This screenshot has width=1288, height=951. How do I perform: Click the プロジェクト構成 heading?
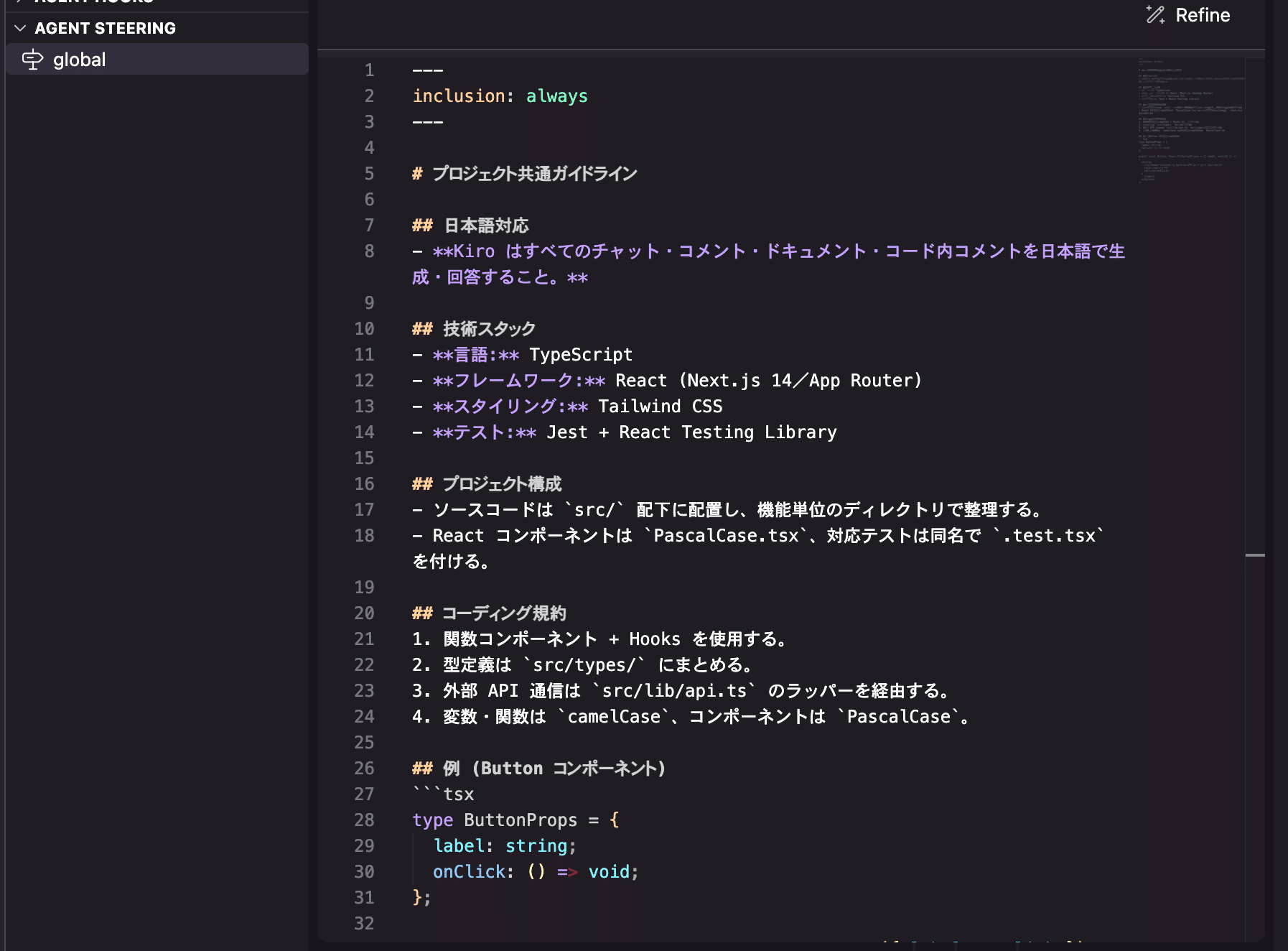(502, 484)
